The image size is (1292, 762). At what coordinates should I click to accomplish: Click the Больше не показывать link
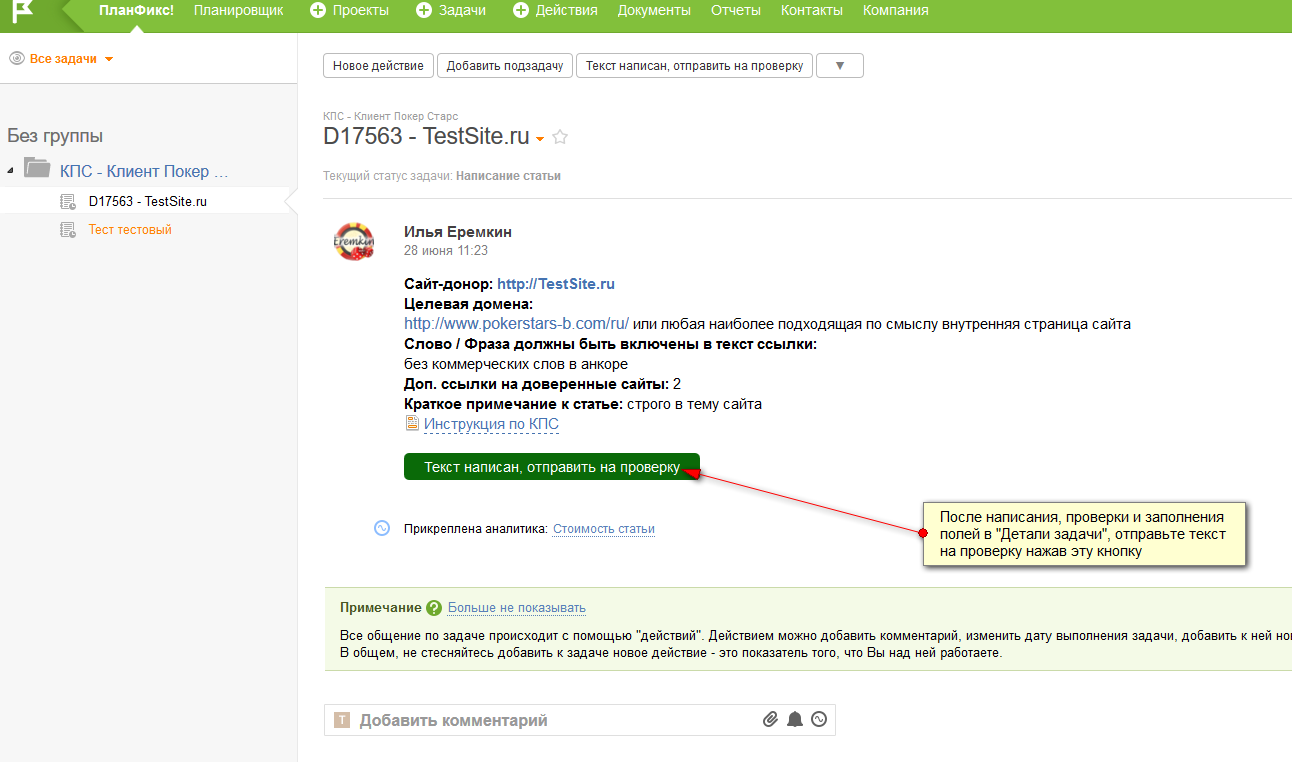point(517,608)
